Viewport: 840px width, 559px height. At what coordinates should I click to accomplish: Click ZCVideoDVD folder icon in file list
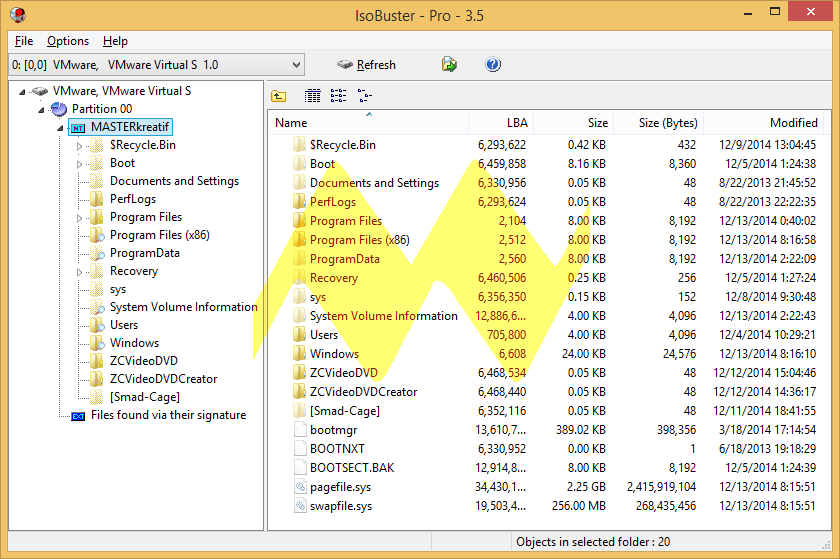[299, 372]
